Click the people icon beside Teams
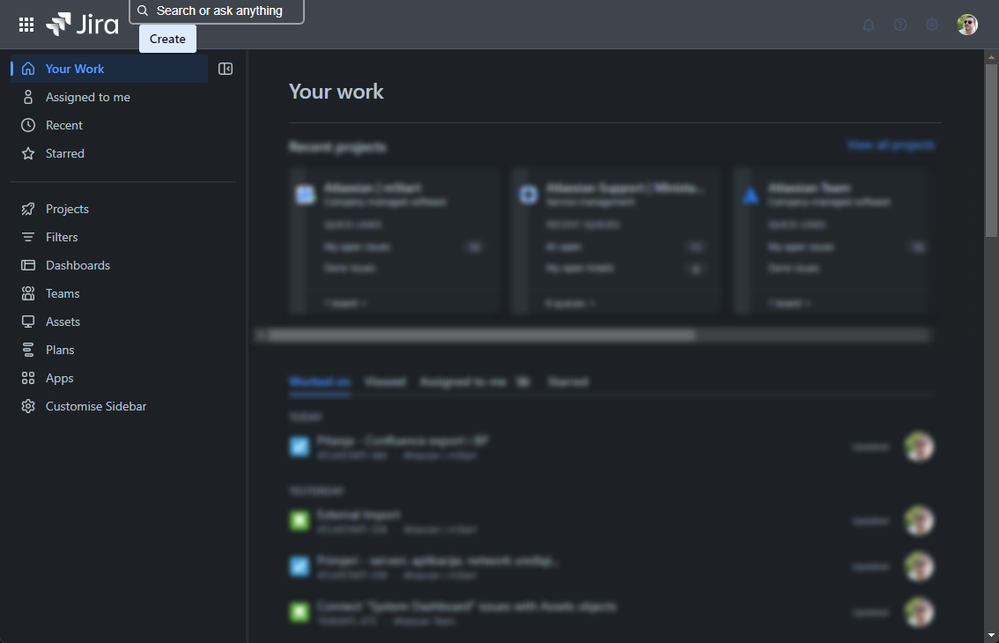999x643 pixels. [28, 293]
